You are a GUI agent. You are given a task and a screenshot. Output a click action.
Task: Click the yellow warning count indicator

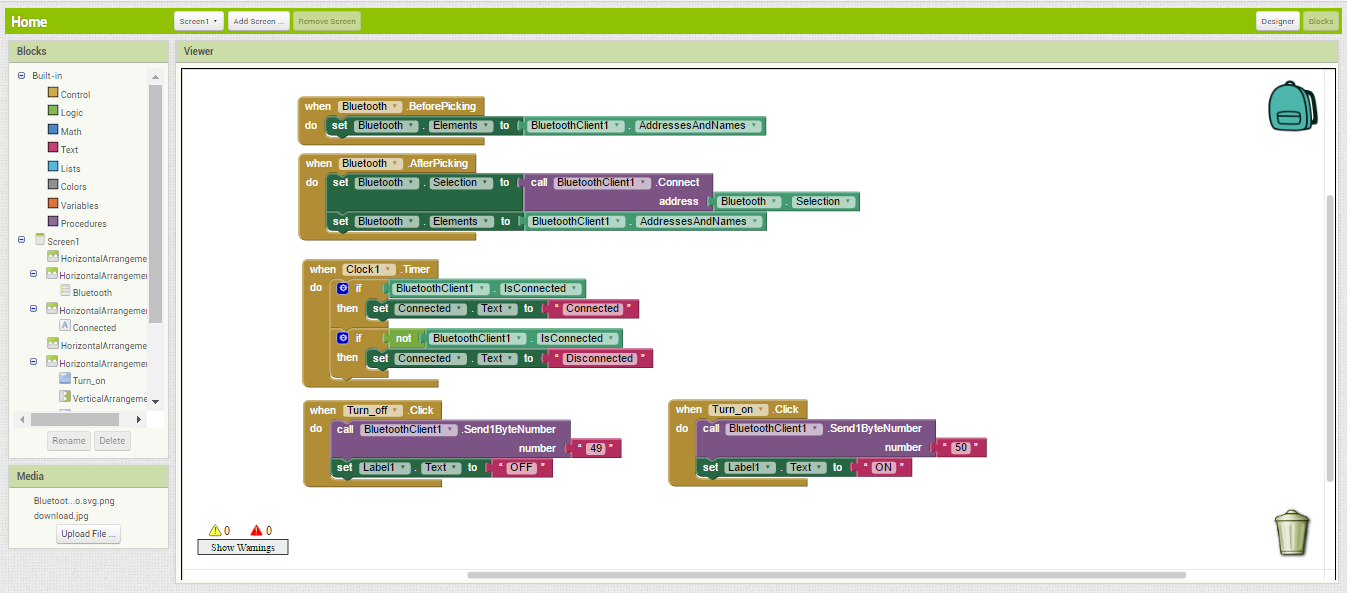(218, 530)
